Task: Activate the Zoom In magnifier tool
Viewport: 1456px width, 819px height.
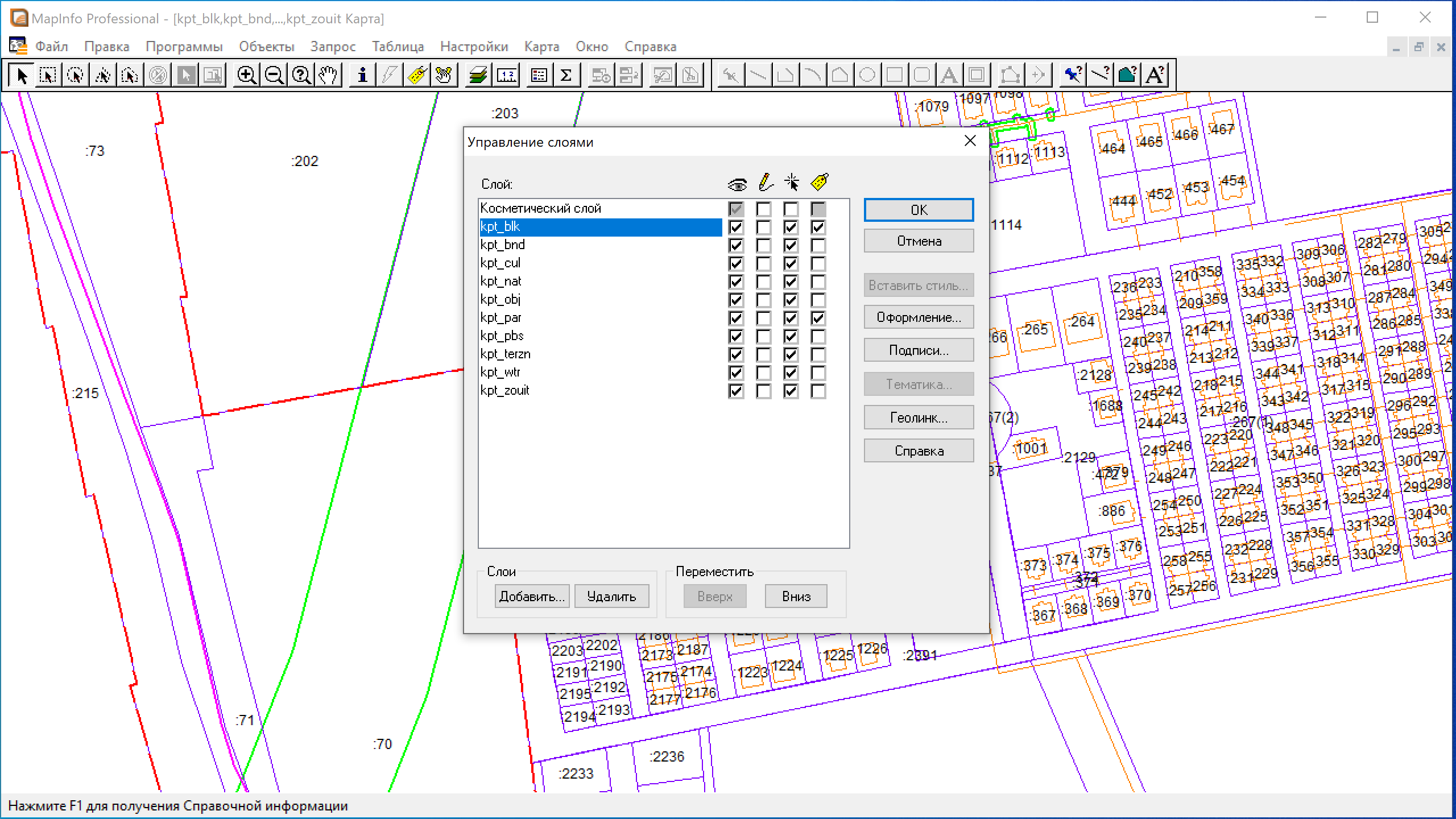Action: 246,75
